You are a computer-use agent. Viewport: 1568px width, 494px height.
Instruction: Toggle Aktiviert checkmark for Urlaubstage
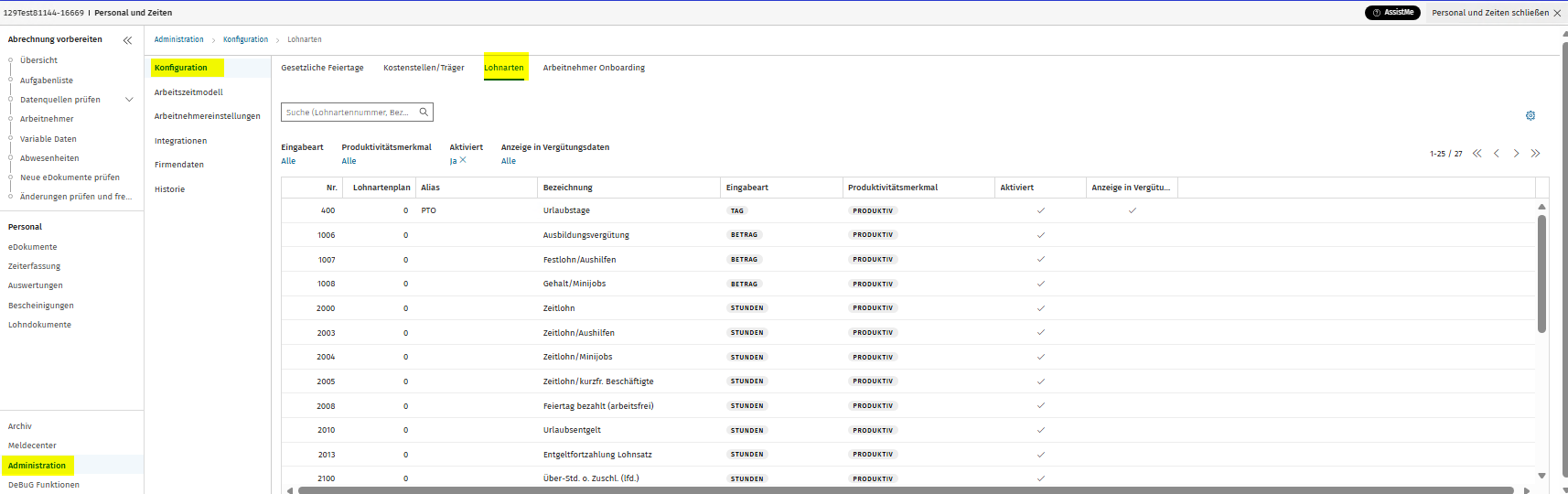[1041, 210]
